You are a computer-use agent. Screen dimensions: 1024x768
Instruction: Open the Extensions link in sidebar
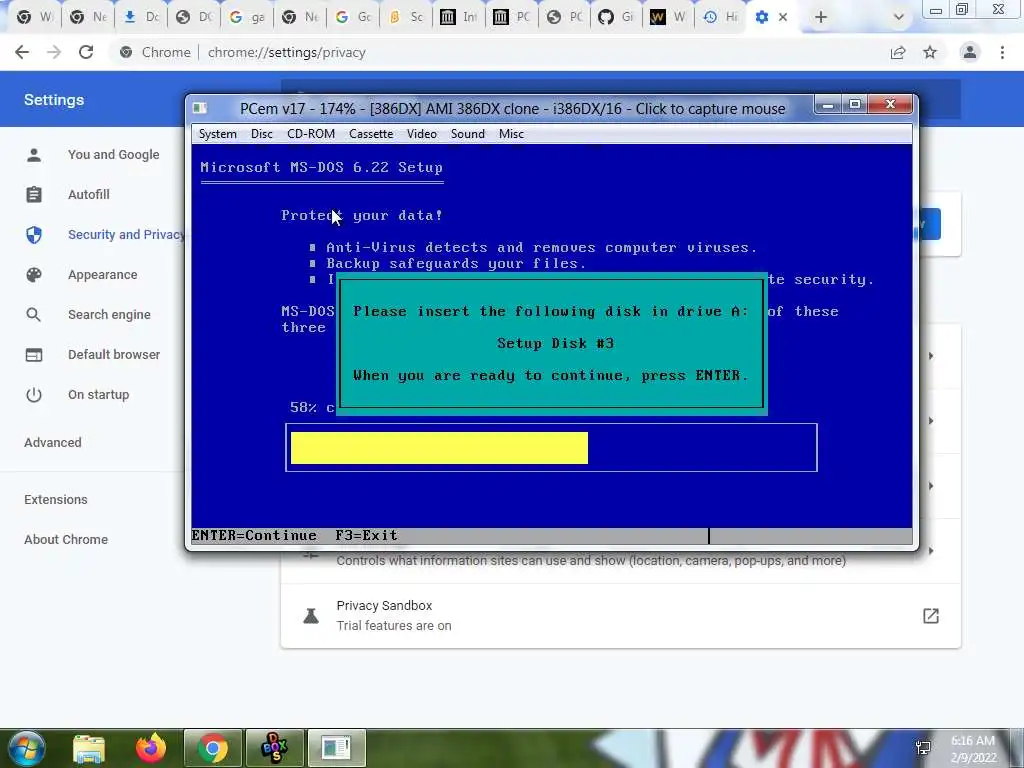56,500
